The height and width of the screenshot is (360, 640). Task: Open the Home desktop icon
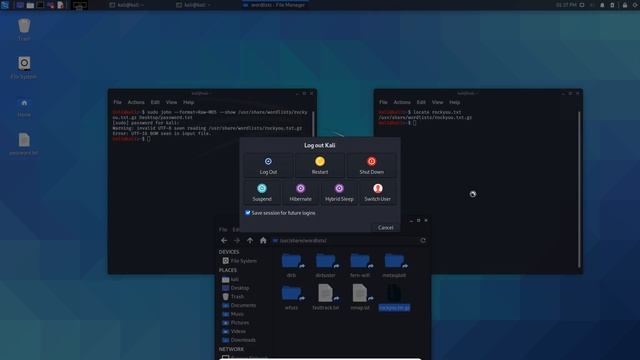click(24, 107)
